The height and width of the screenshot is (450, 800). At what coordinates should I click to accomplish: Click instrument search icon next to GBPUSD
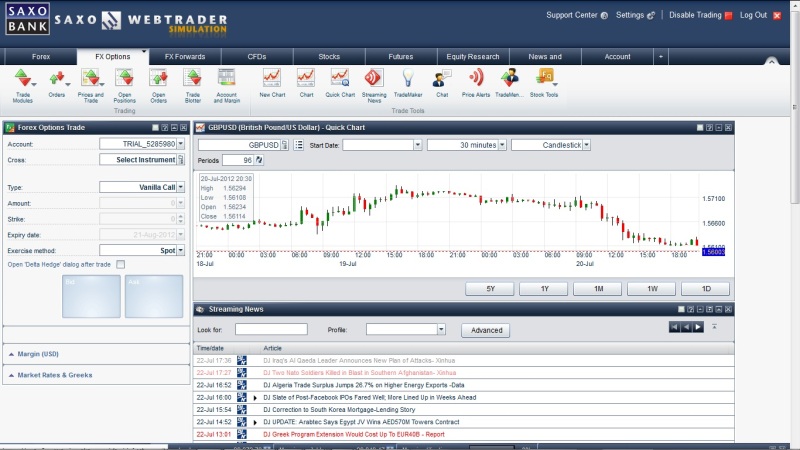[x=285, y=145]
